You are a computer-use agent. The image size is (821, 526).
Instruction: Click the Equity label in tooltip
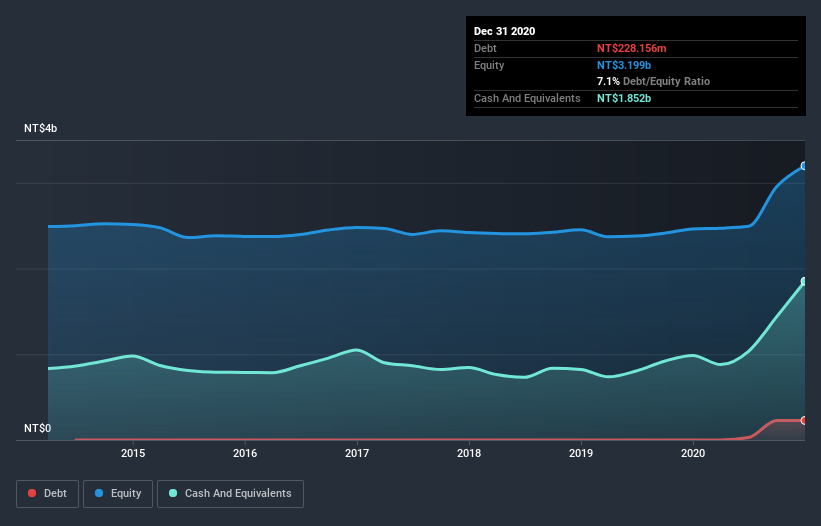489,65
